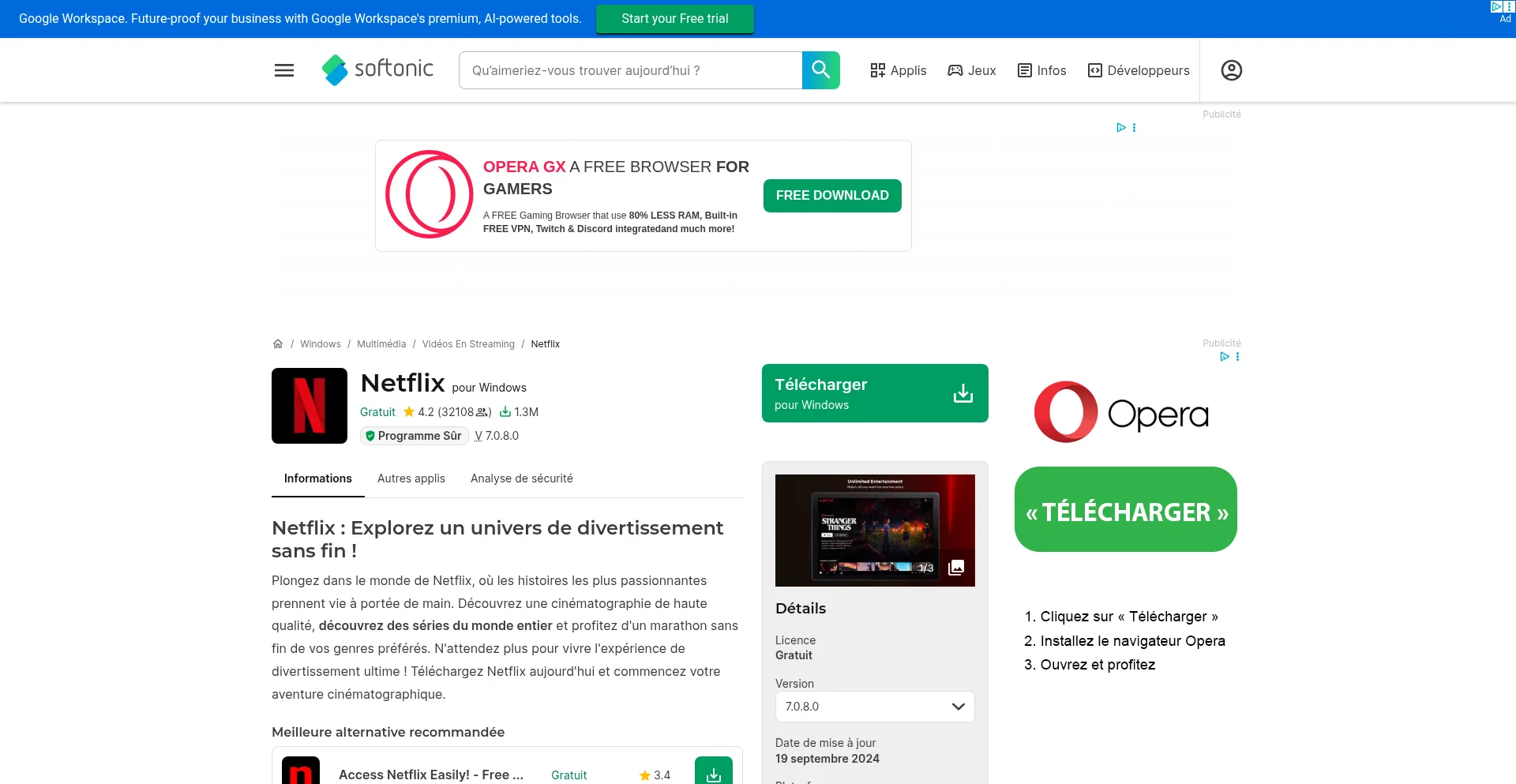This screenshot has height=784, width=1516.
Task: Click the Gratuit link under Netflix title
Action: (377, 412)
